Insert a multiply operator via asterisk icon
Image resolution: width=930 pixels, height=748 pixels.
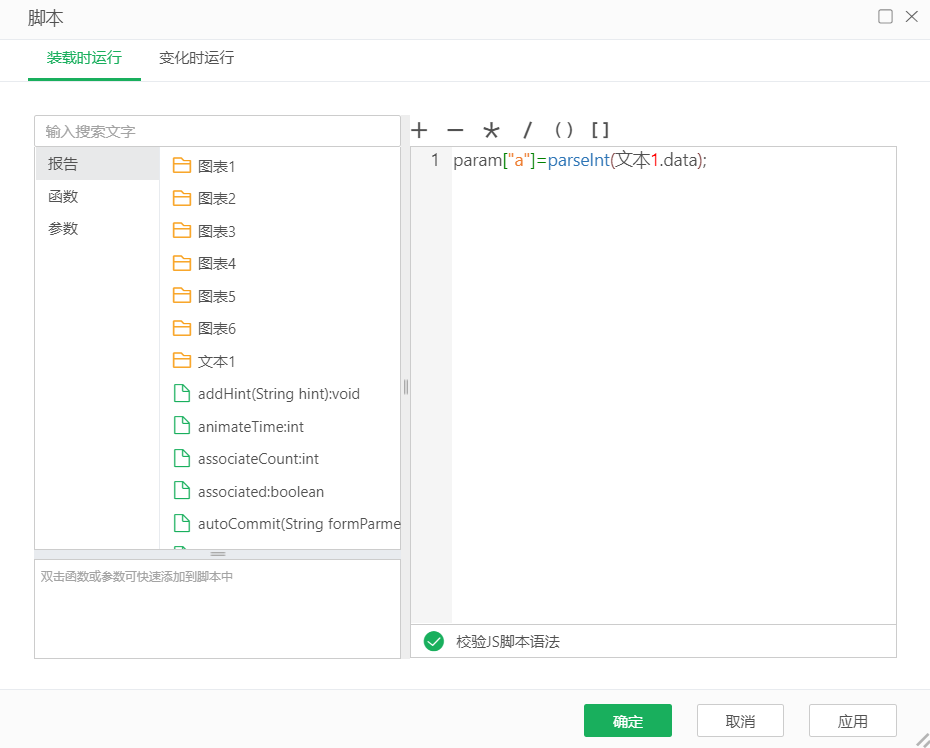[491, 130]
